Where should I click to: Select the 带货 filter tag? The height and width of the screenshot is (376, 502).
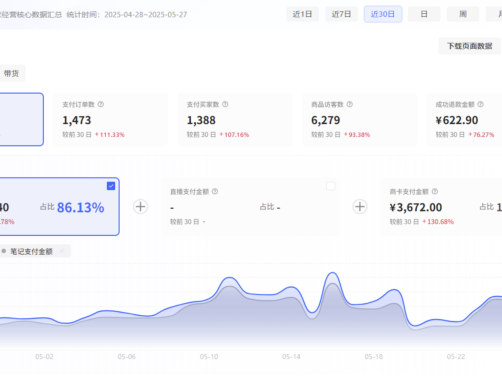11,73
